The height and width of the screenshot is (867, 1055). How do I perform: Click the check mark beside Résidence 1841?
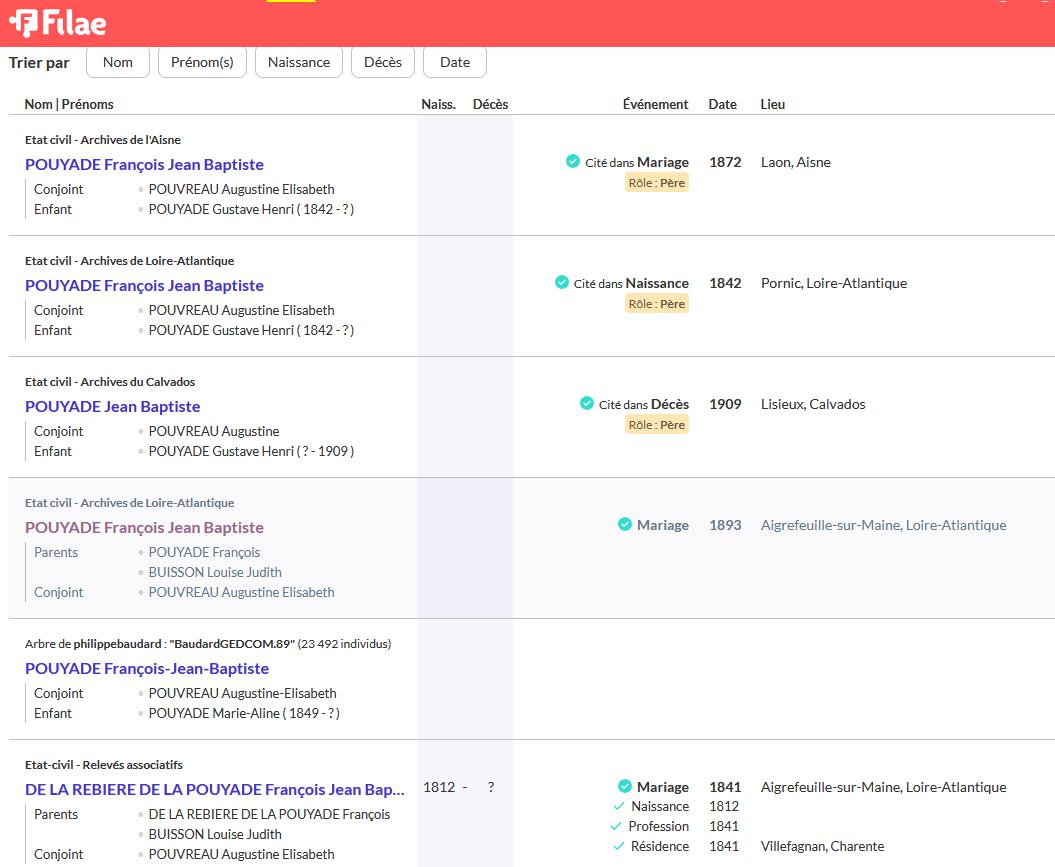[619, 846]
